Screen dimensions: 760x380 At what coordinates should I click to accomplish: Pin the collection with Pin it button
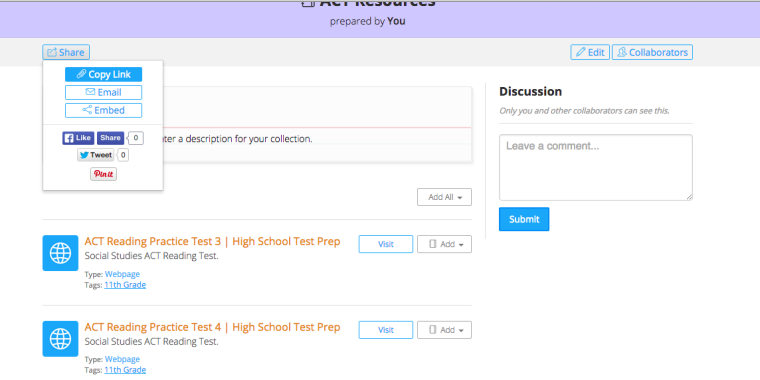(103, 174)
